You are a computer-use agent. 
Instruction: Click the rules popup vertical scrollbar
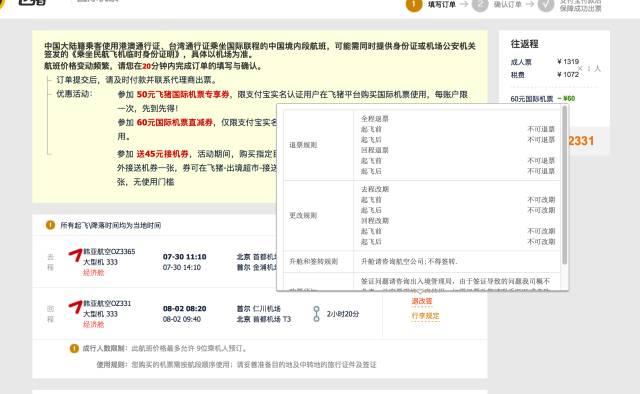pos(564,185)
